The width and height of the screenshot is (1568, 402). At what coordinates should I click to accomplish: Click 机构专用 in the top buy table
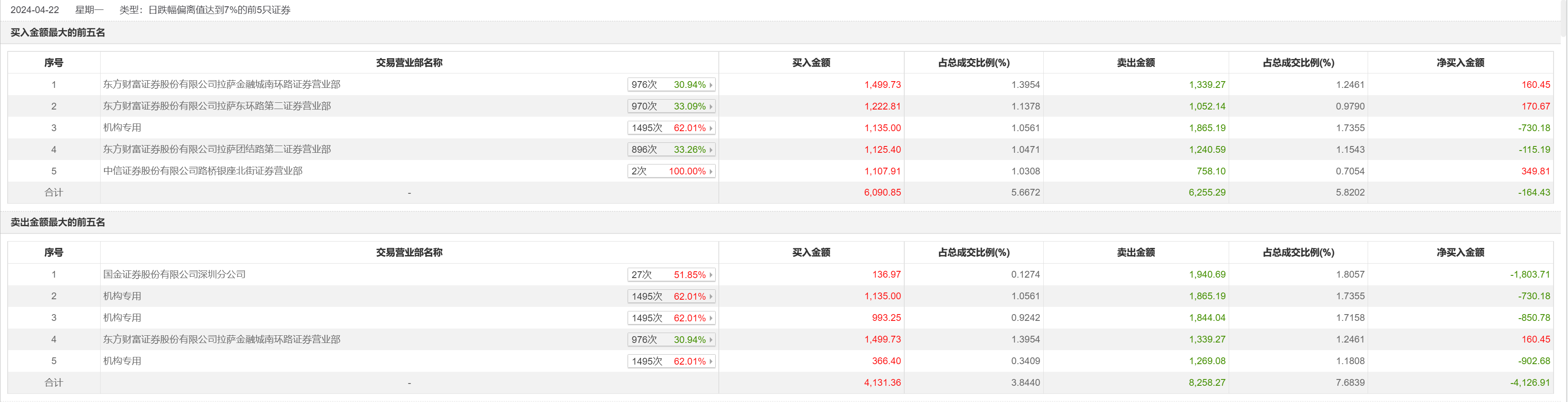[x=122, y=128]
